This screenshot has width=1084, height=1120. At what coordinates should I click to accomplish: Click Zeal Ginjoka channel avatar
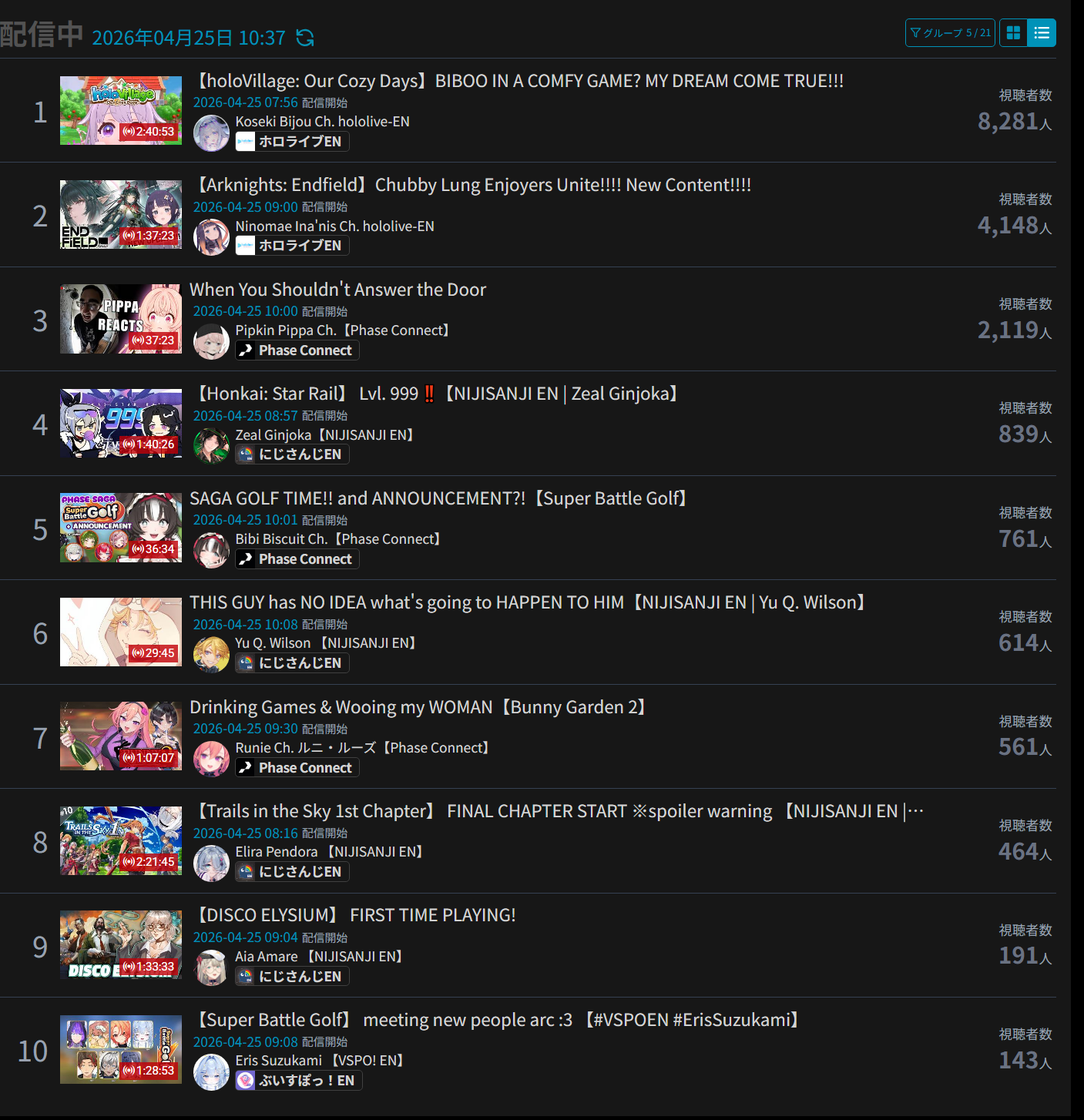point(211,446)
